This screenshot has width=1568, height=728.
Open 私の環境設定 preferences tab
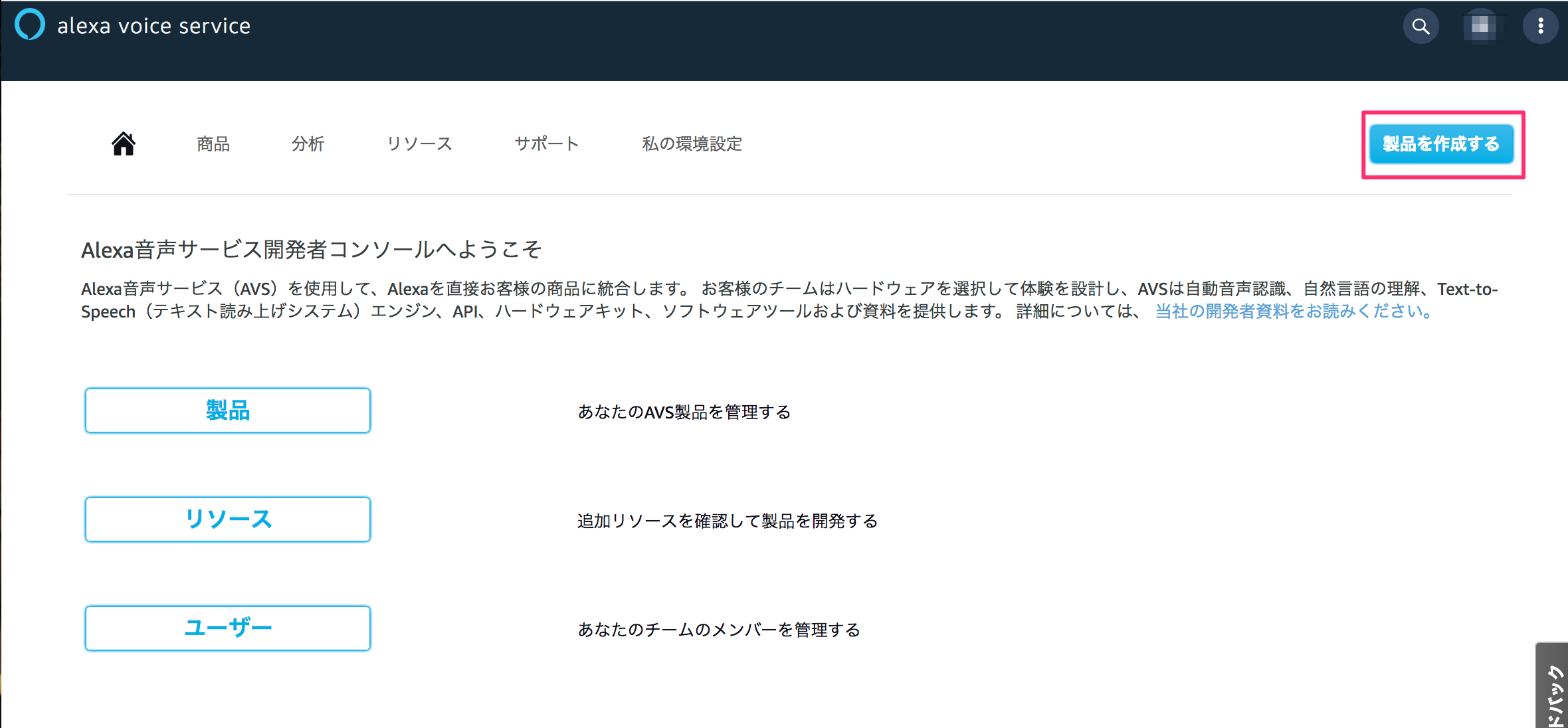(x=692, y=143)
